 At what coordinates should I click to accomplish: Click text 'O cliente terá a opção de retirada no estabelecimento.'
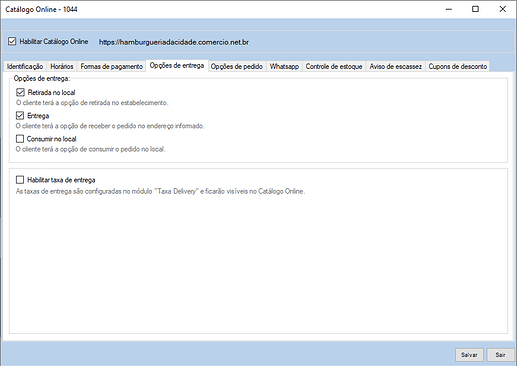[92, 103]
